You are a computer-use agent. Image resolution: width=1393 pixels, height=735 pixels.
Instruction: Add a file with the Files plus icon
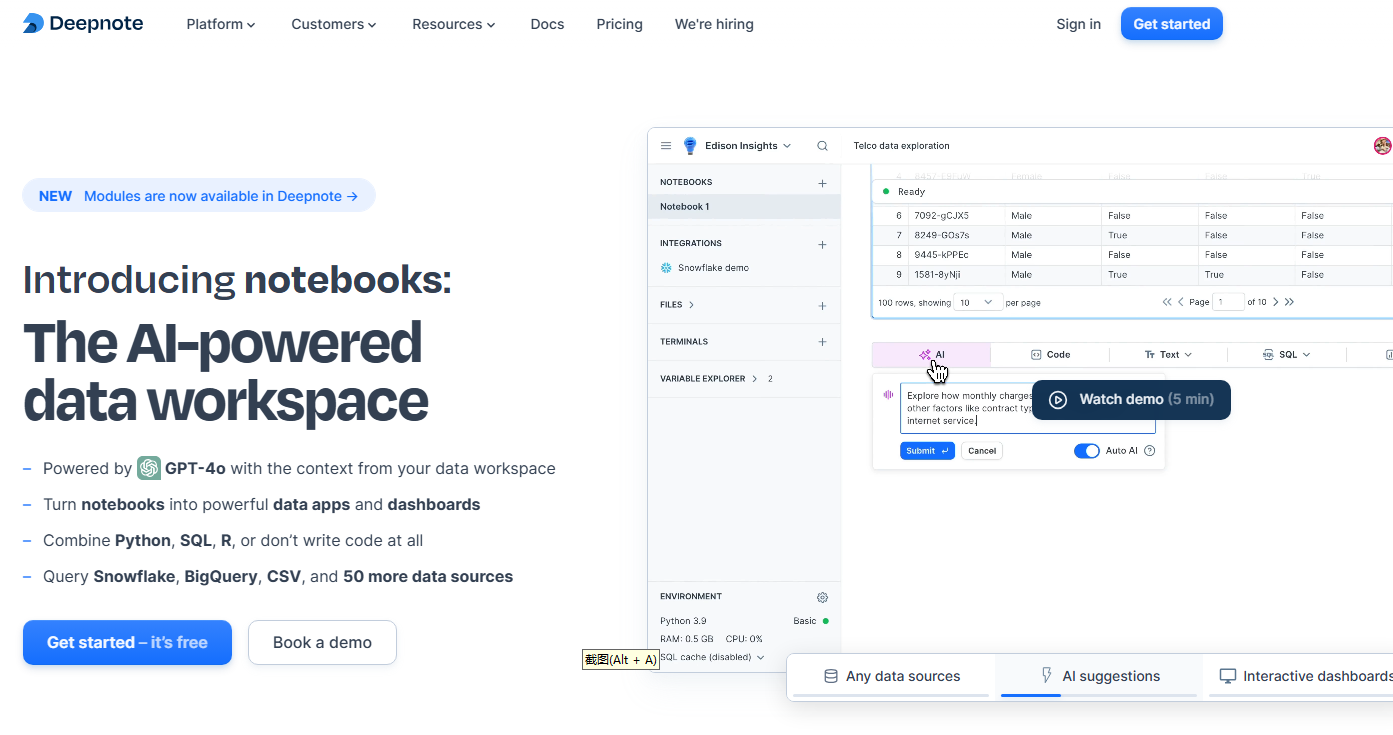coord(822,306)
